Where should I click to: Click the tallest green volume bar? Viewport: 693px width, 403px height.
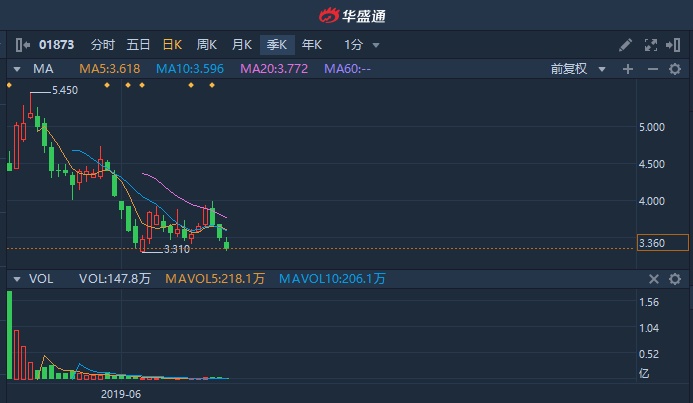[x=10, y=335]
